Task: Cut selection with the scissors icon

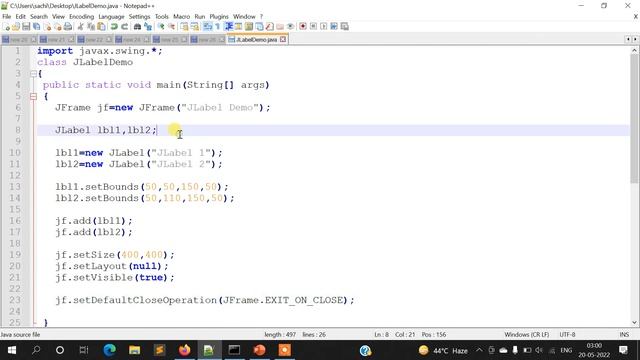Action: tap(80, 27)
